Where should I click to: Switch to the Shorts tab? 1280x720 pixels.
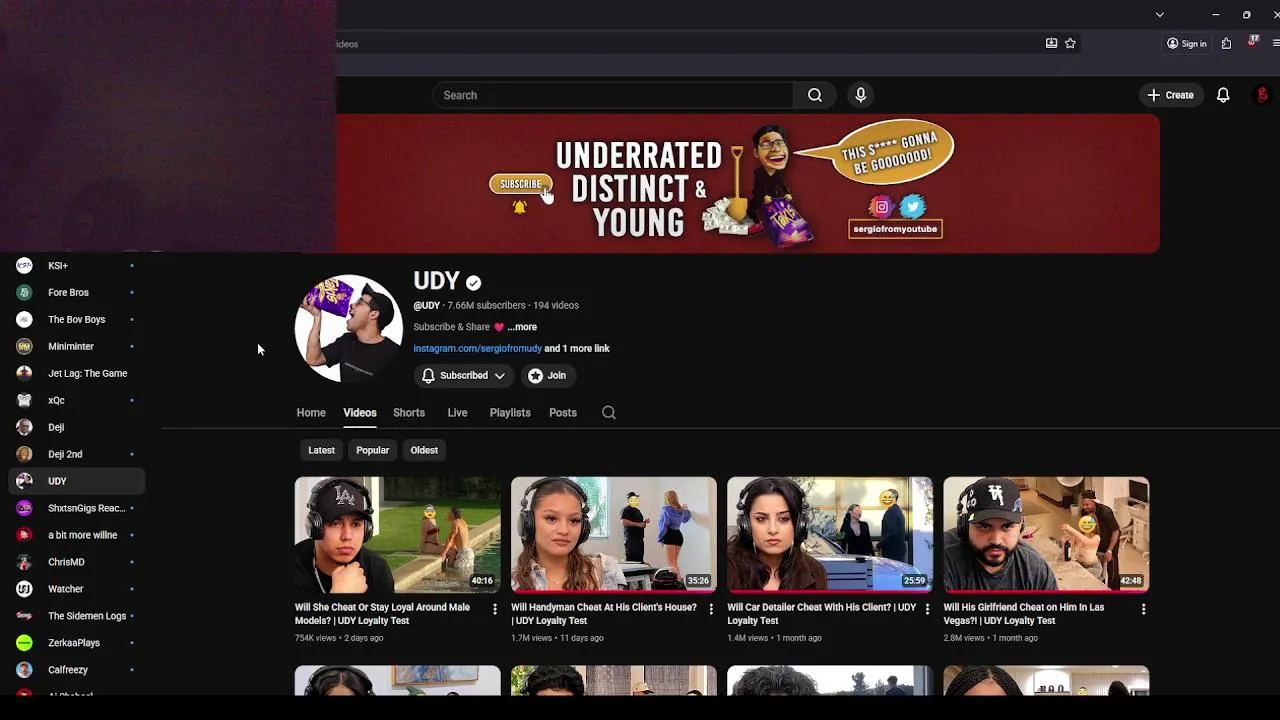[x=409, y=413]
